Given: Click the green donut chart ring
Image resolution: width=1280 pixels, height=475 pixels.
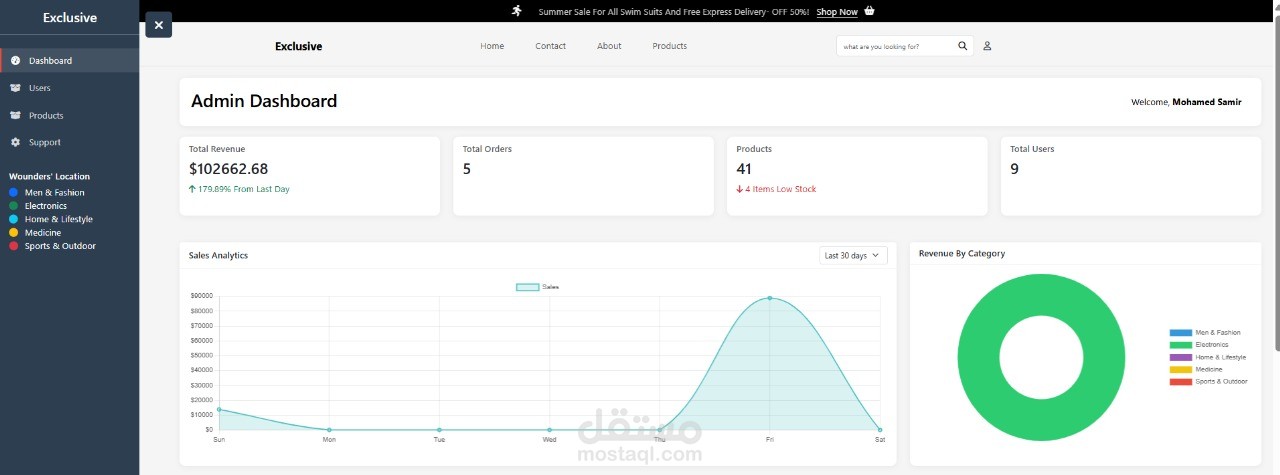Looking at the screenshot, I should pos(978,358).
